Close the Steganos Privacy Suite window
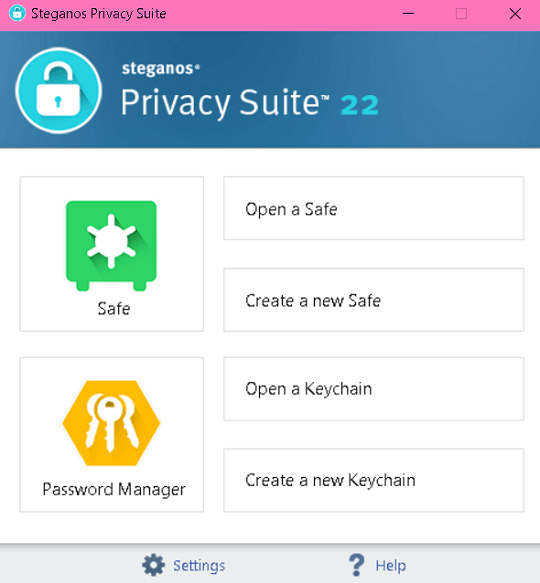Screen dimensions: 540x583 pyautogui.click(x=515, y=14)
